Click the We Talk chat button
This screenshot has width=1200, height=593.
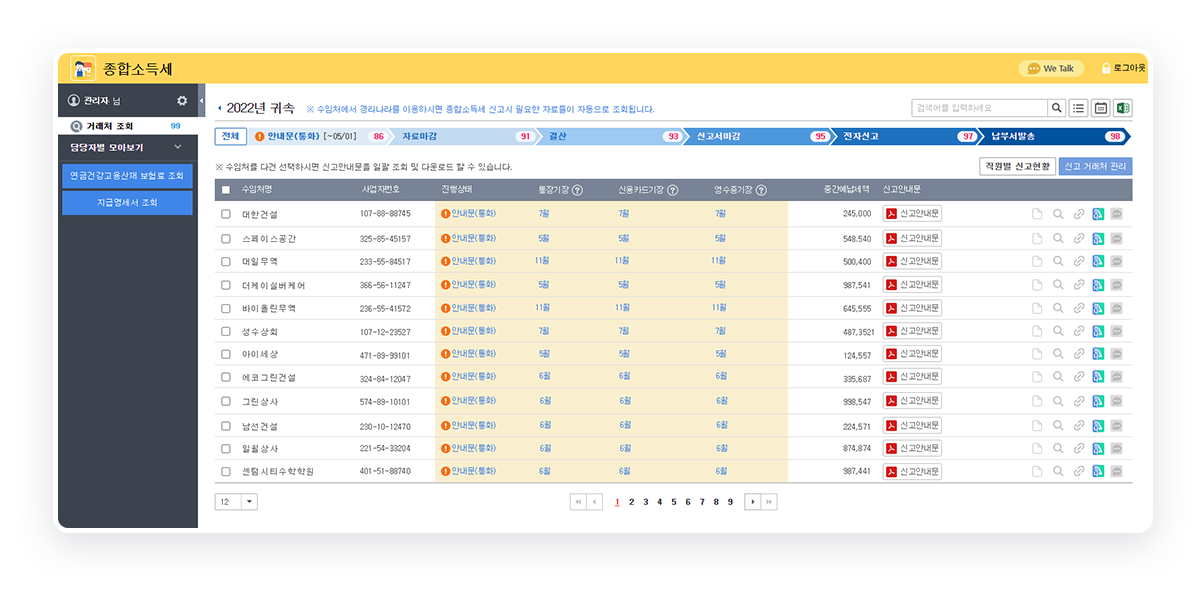(1050, 68)
